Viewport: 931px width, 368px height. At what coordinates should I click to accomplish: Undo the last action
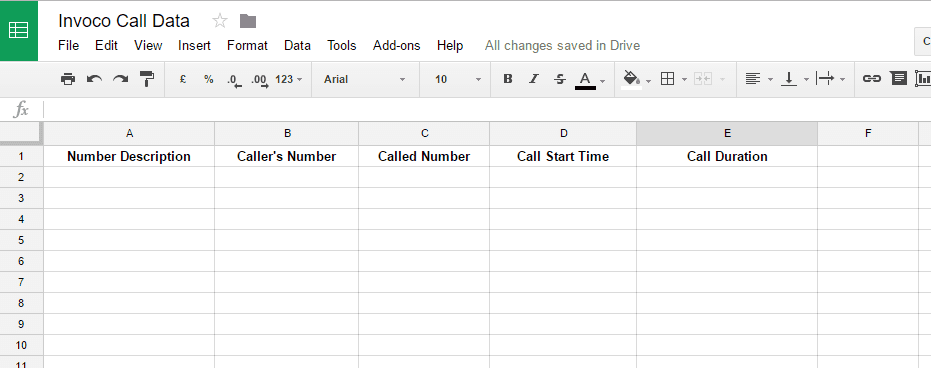[94, 79]
